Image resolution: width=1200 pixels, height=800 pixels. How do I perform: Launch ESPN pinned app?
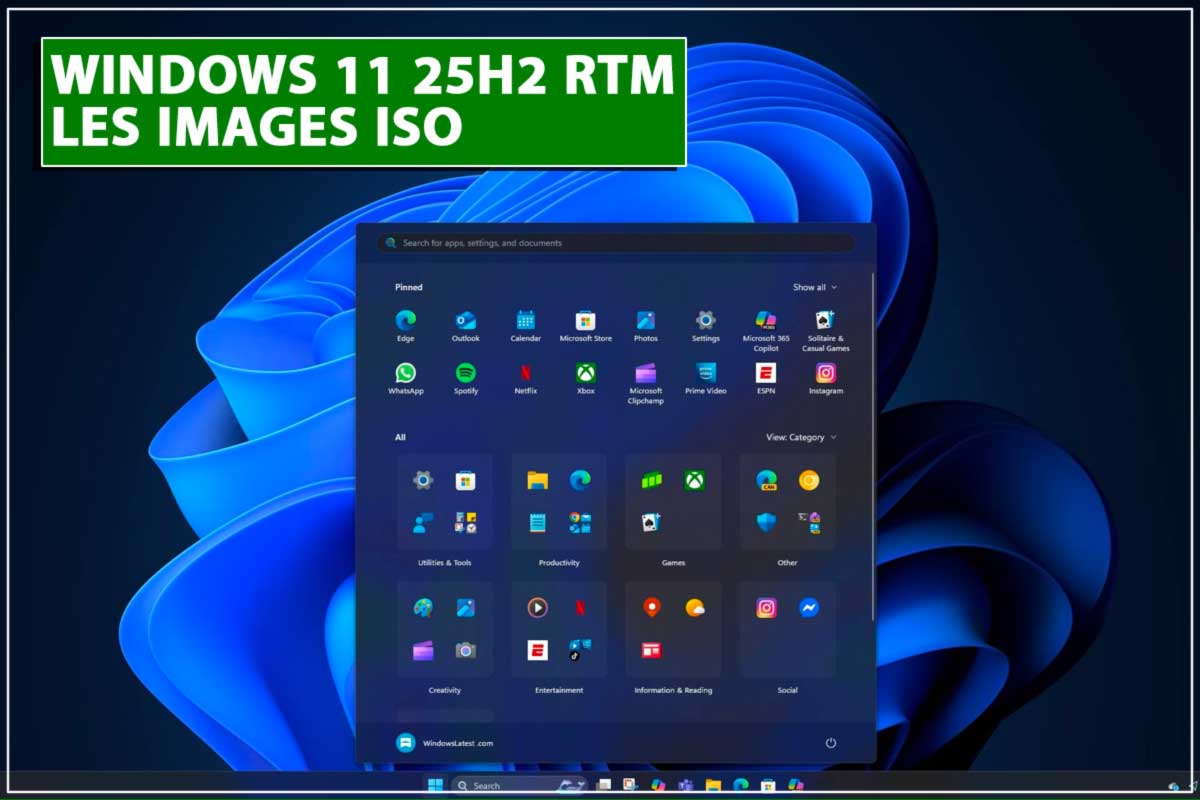pos(766,374)
